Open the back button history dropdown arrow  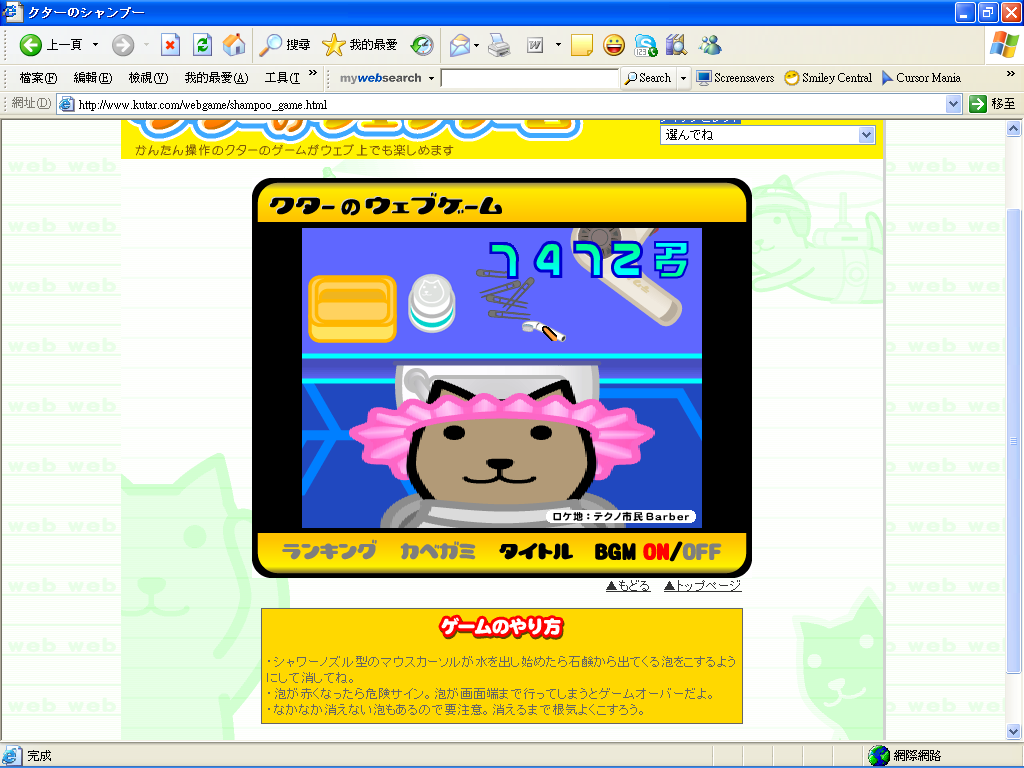coord(95,44)
